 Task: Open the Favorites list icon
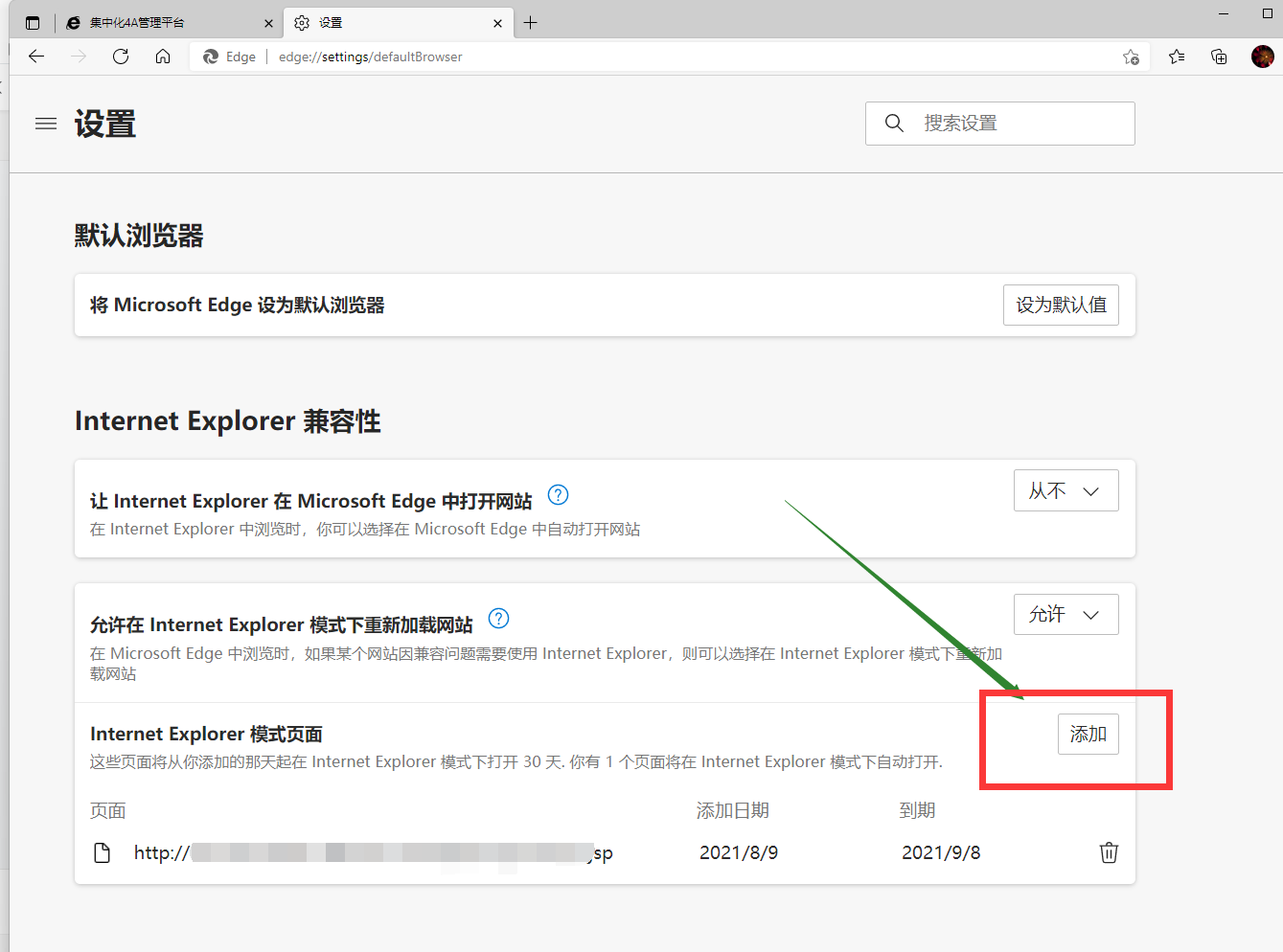coord(1177,57)
